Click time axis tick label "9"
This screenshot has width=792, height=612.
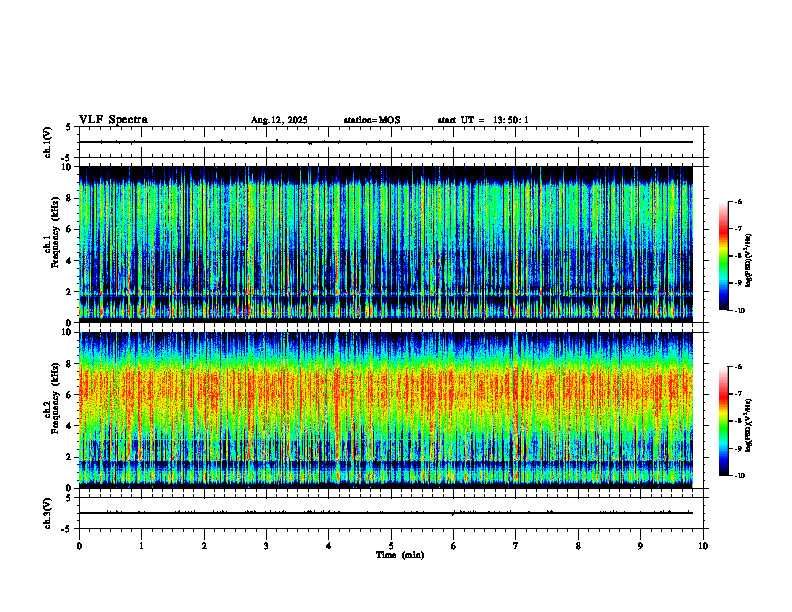pos(640,546)
